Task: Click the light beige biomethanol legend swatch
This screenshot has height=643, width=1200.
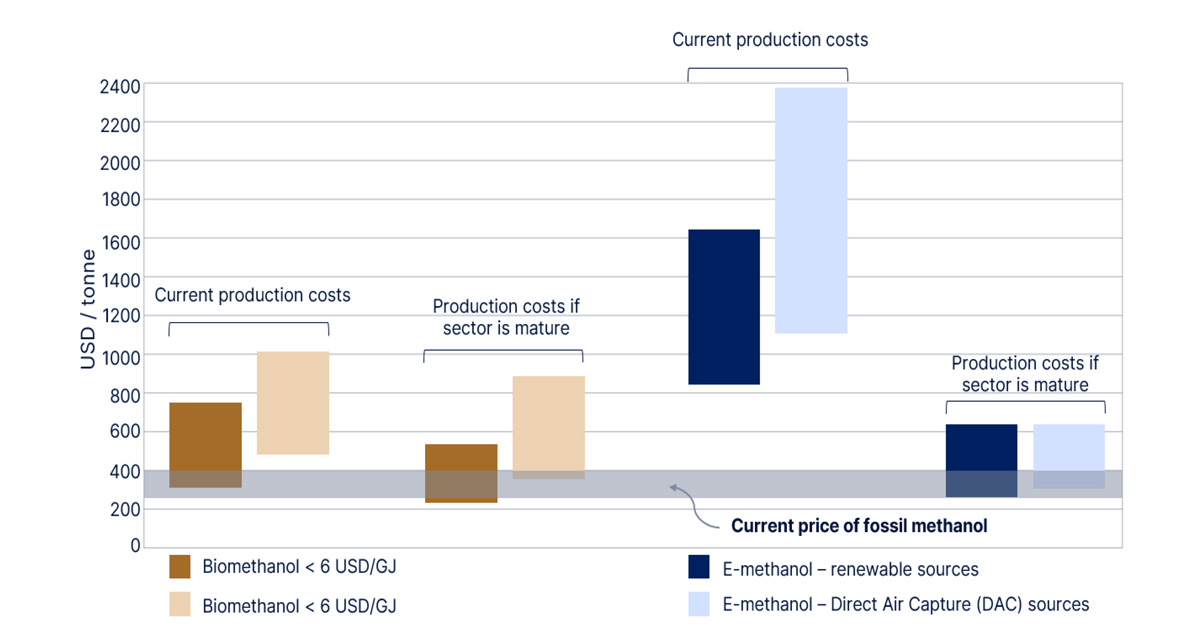Action: pos(180,605)
